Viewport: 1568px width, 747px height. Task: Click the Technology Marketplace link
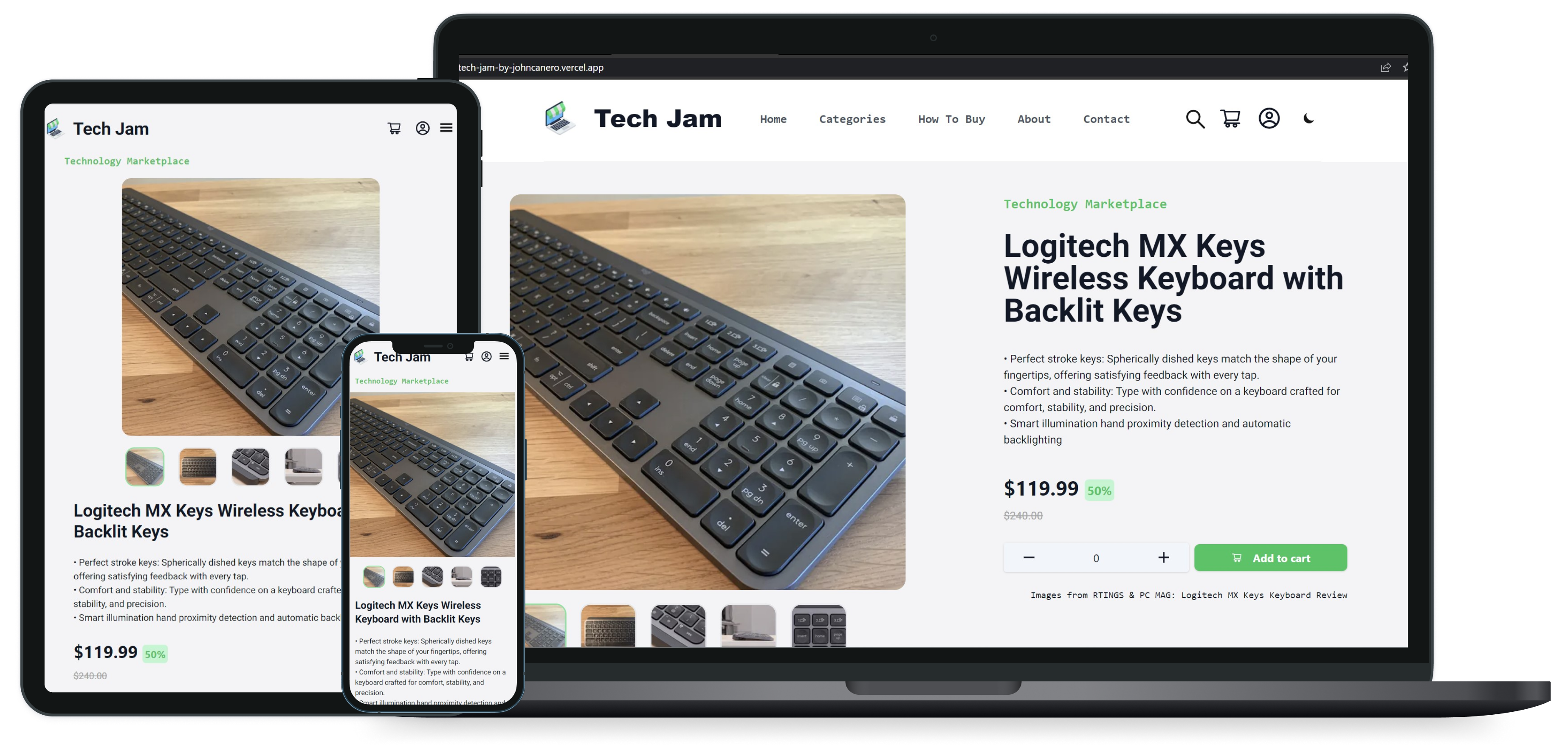[x=1085, y=204]
